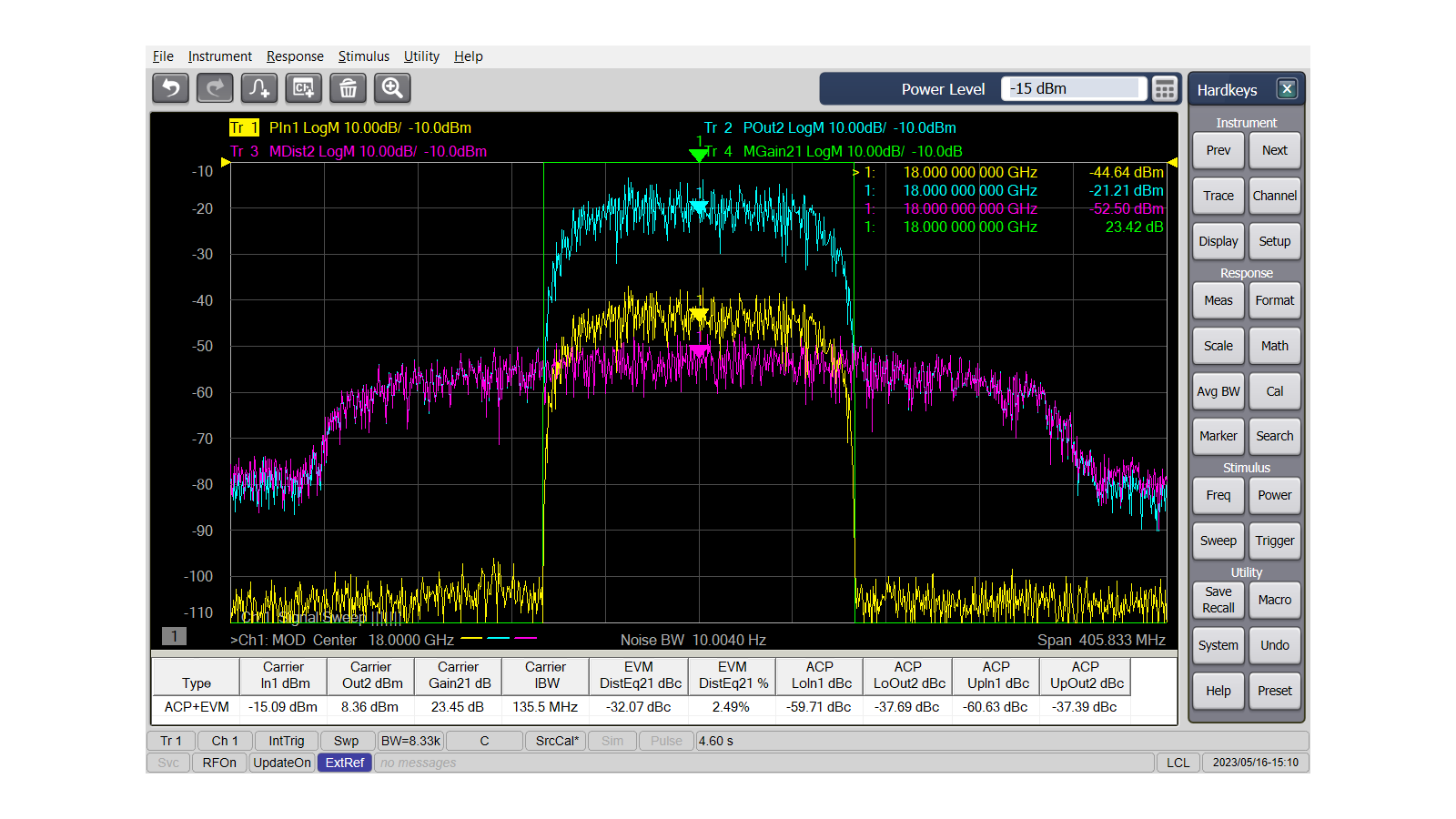This screenshot has height=819, width=1456.
Task: Click the Tr 1 status bar field
Action: coord(171,741)
